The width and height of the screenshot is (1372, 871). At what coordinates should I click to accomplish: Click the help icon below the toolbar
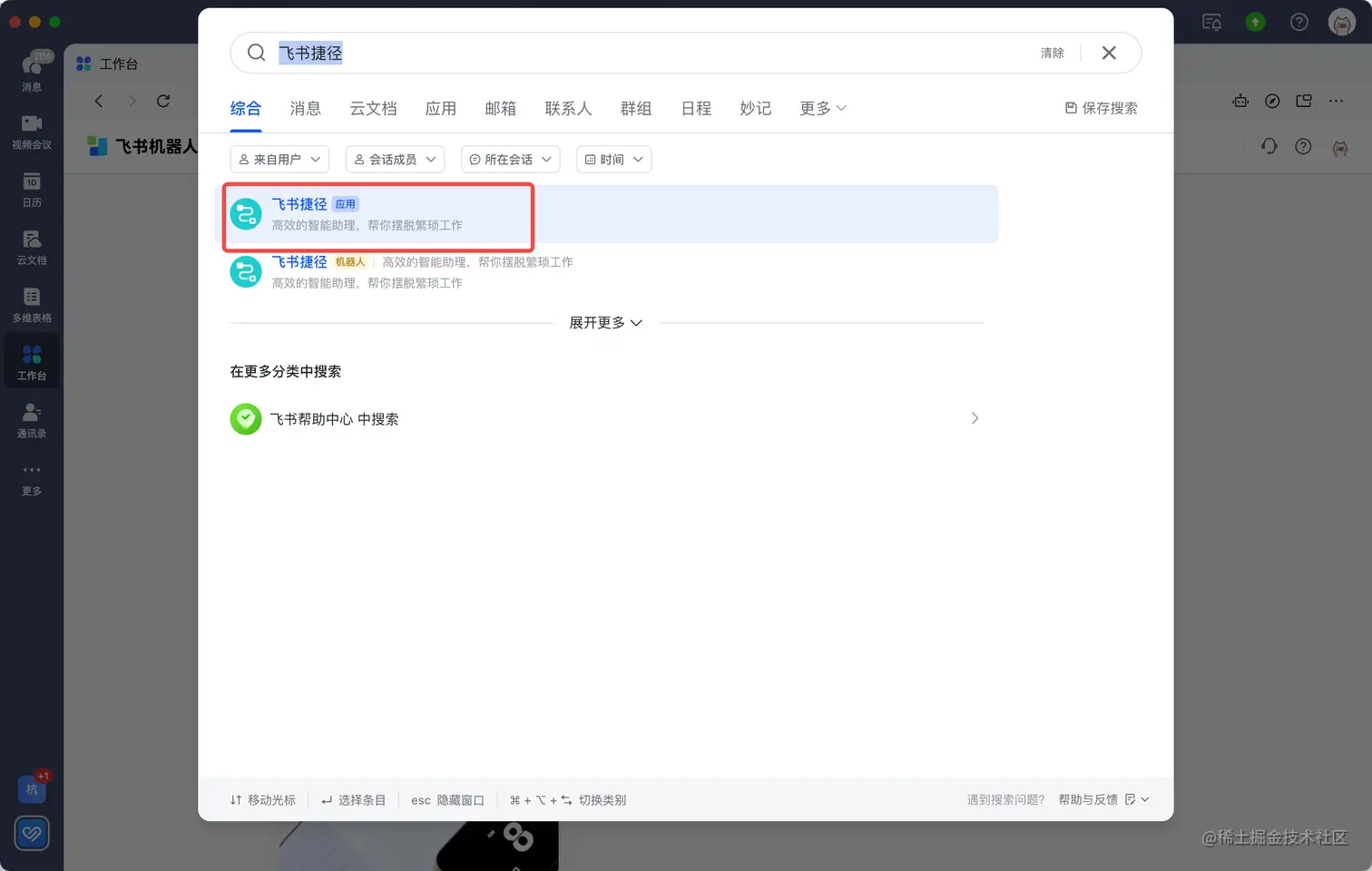click(1303, 146)
